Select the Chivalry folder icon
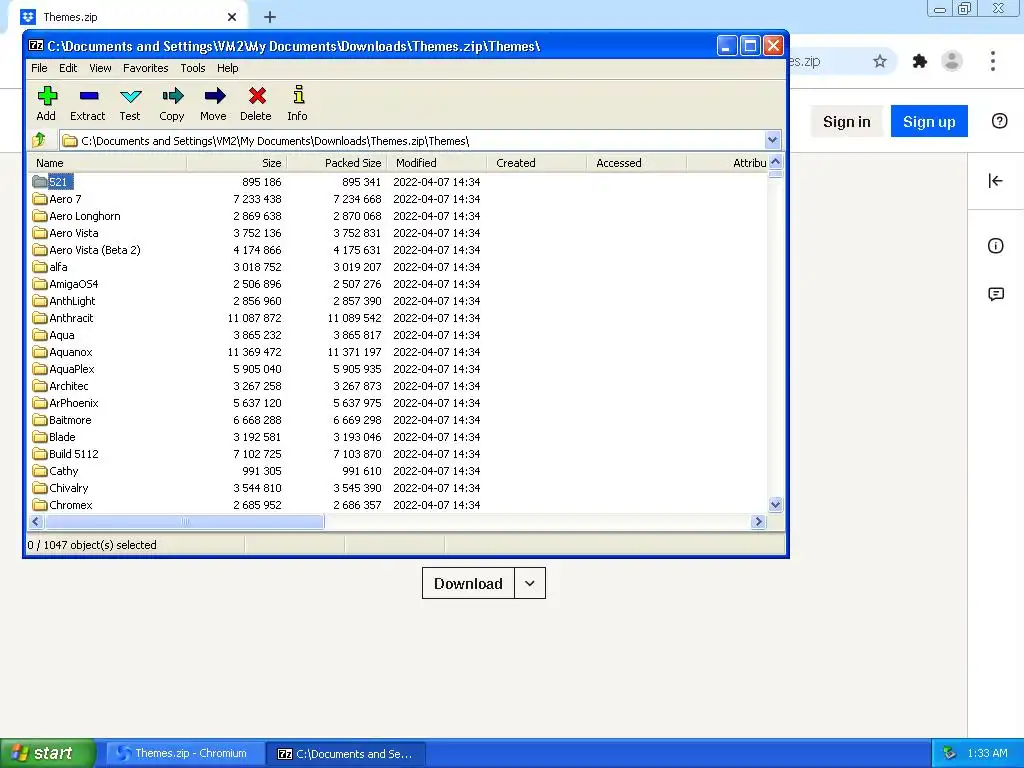Viewport: 1024px width, 768px height. [x=40, y=487]
